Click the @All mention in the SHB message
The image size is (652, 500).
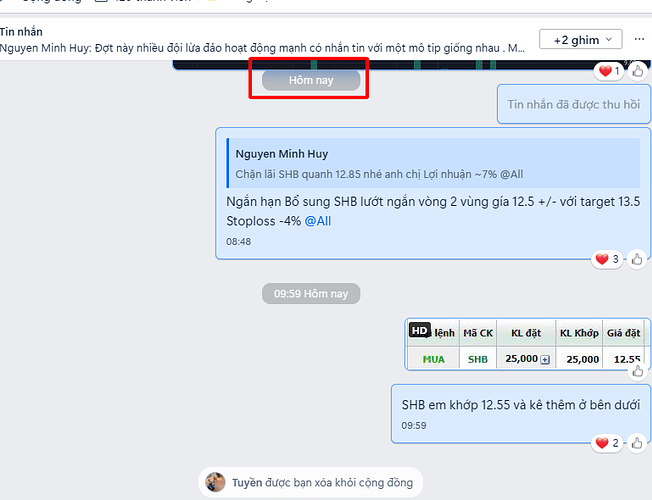coord(318,221)
